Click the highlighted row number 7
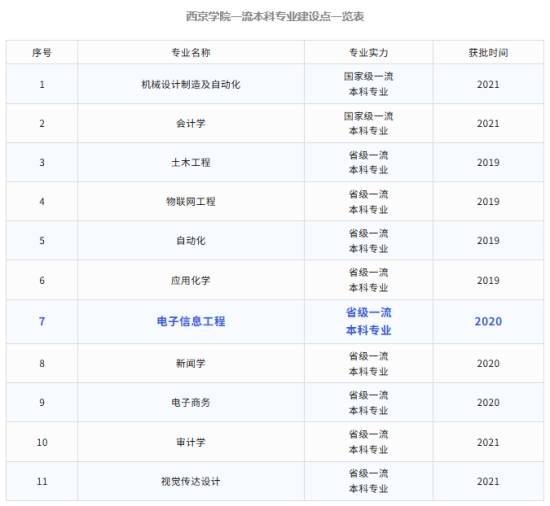Image resolution: width=550 pixels, height=506 pixels. click(x=42, y=321)
